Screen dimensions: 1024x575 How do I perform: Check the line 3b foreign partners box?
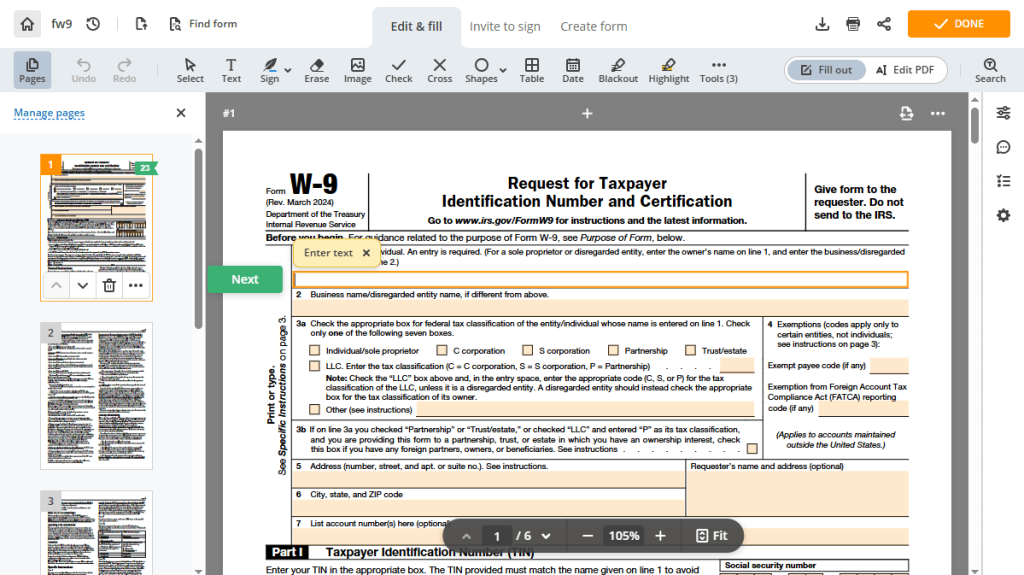click(x=752, y=449)
